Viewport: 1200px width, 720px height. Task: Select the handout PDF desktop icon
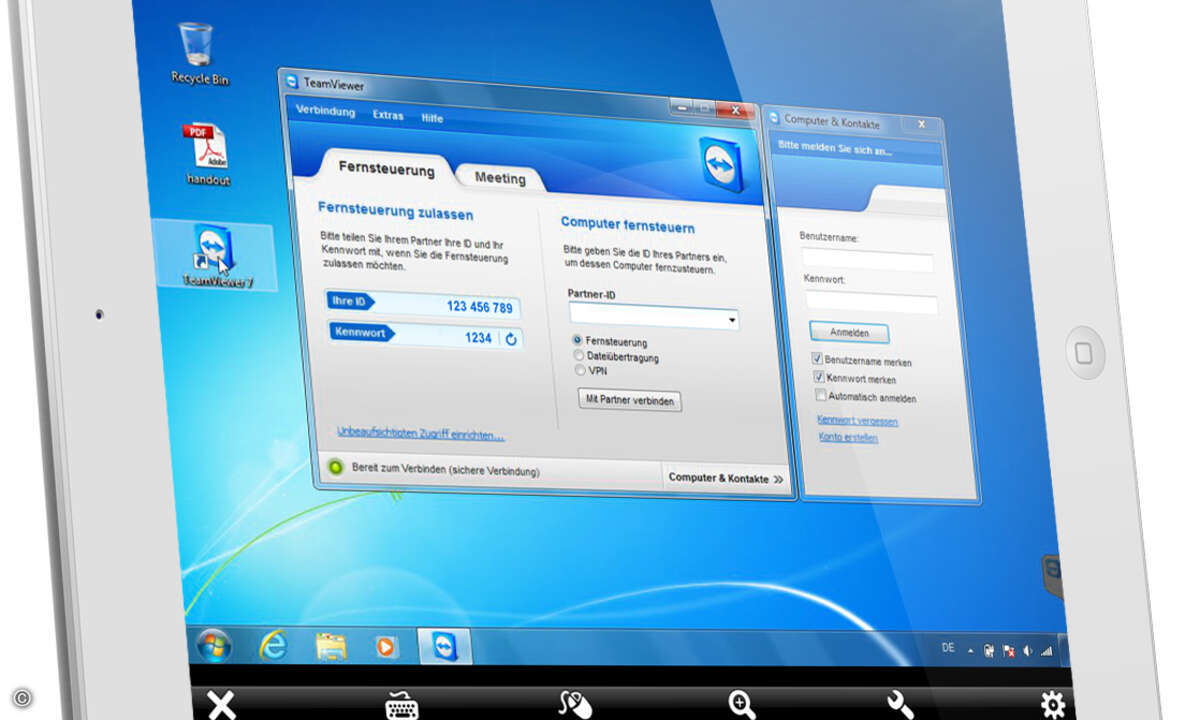coord(207,154)
